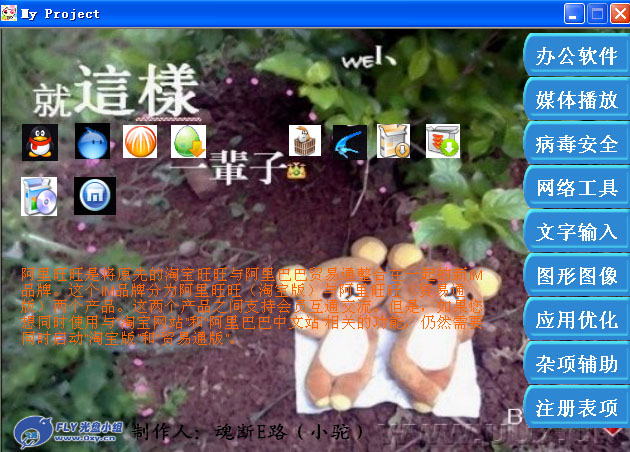Viewport: 630px width, 452px height.
Task: Close the My Project window
Action: 620,14
